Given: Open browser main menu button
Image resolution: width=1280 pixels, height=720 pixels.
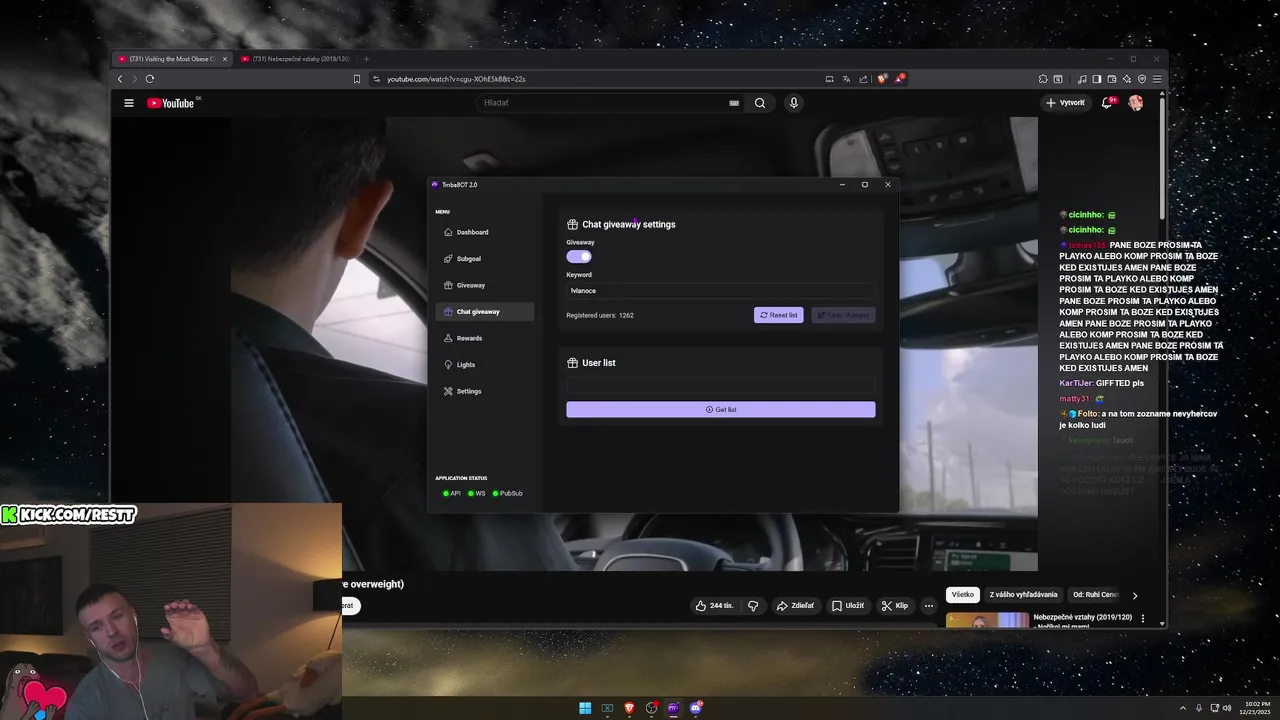Looking at the screenshot, I should coord(1157,79).
